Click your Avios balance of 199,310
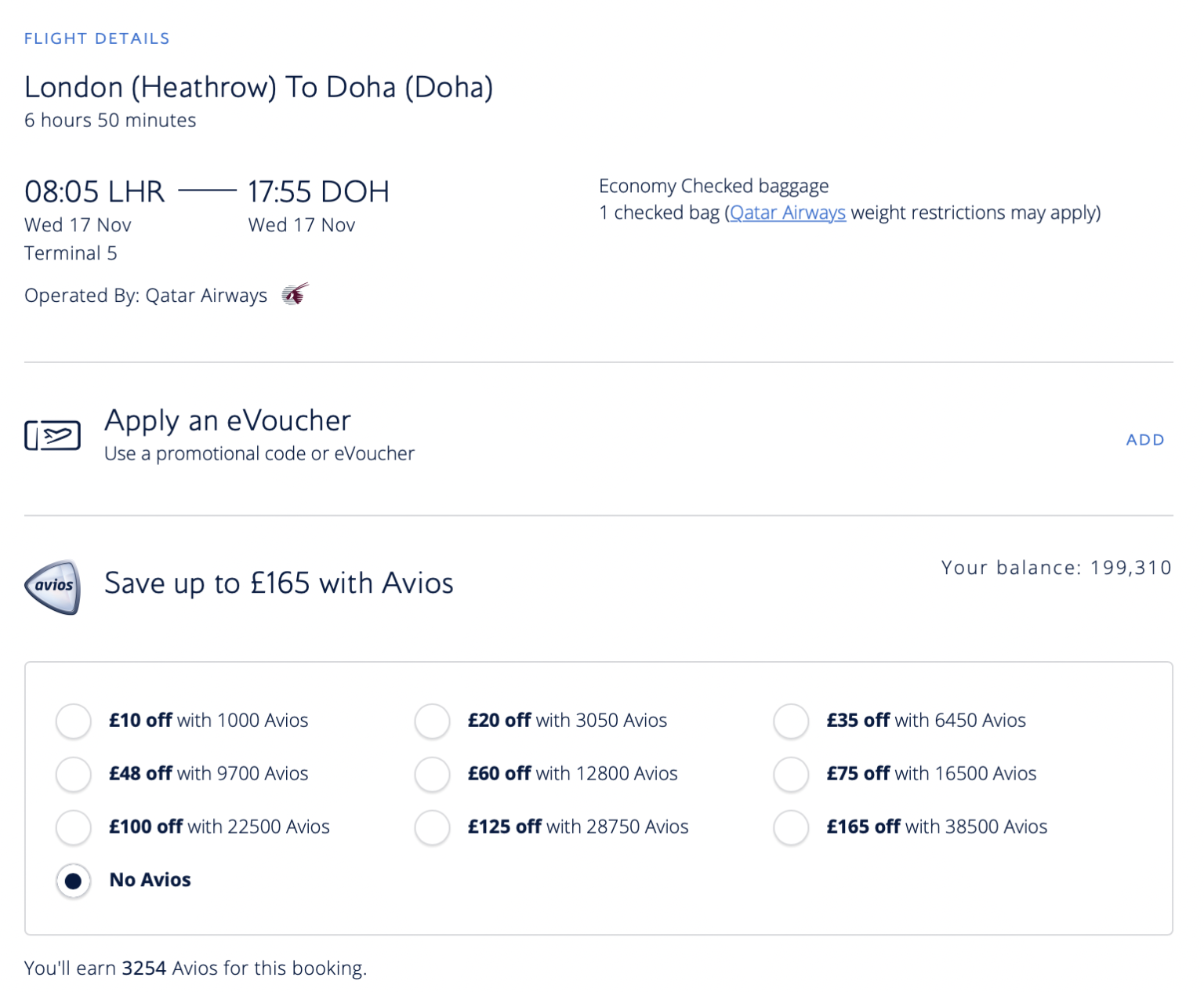Image resolution: width=1204 pixels, height=992 pixels. pos(1055,567)
